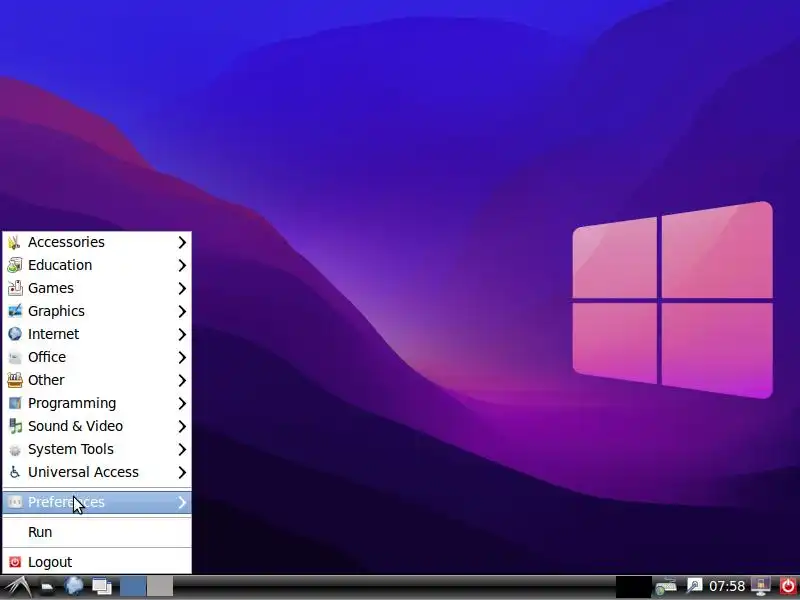The width and height of the screenshot is (800, 600).
Task: Expand Universal Access submenu arrow
Action: point(182,472)
